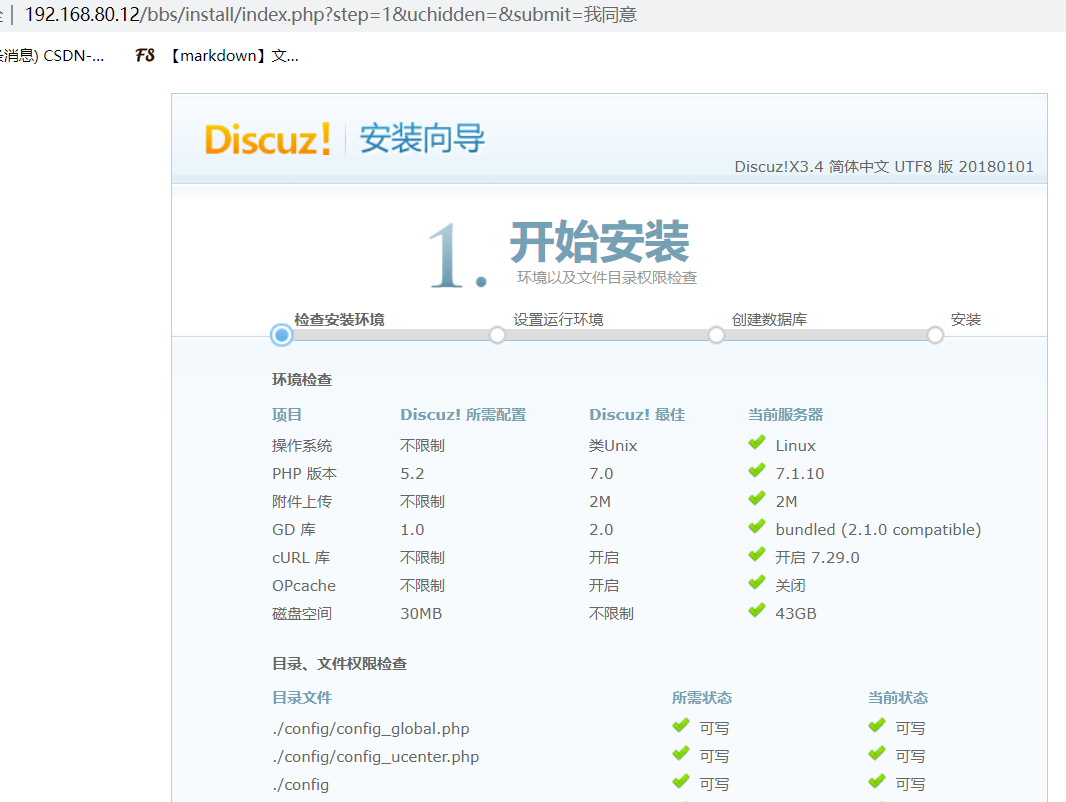The height and width of the screenshot is (802, 1066).
Task: Select the 安装 step label
Action: tap(965, 319)
